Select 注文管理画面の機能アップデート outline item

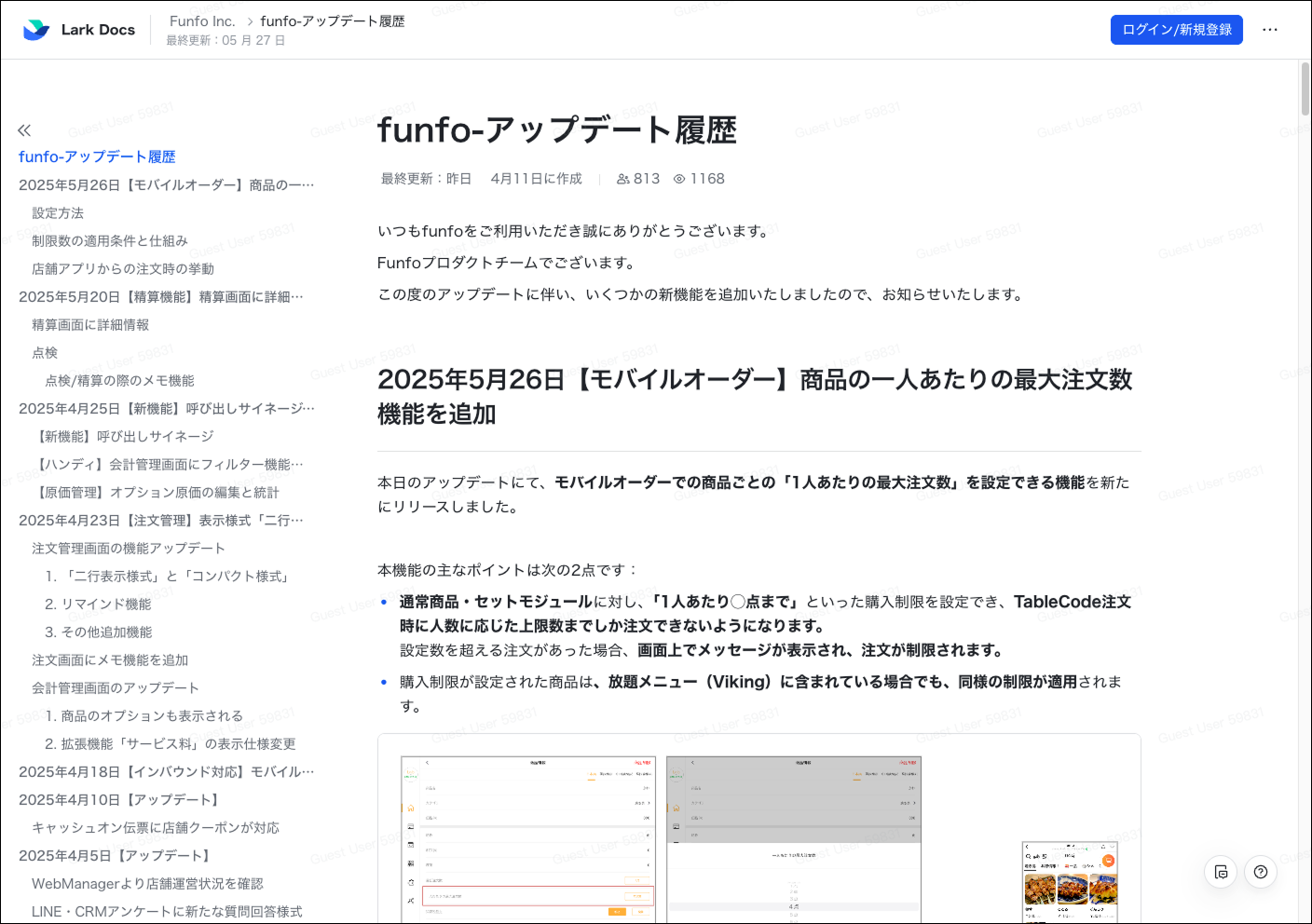click(x=129, y=548)
